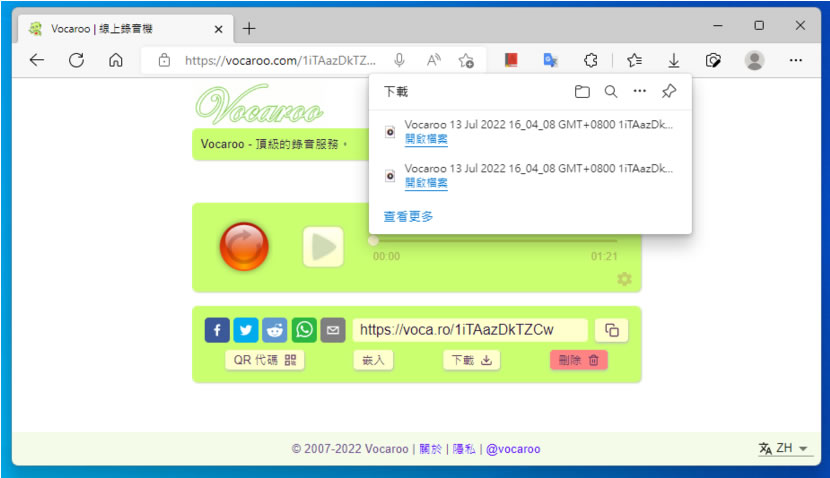This screenshot has width=830, height=478.
Task: Click 查看更多 to see more downloads
Action: click(x=408, y=217)
